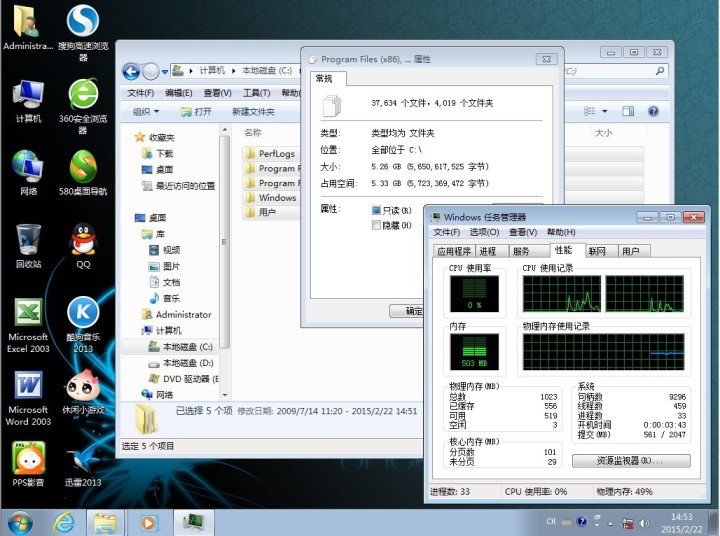The height and width of the screenshot is (536, 720).
Task: Click the Explorer back navigation arrow
Action: 131,71
